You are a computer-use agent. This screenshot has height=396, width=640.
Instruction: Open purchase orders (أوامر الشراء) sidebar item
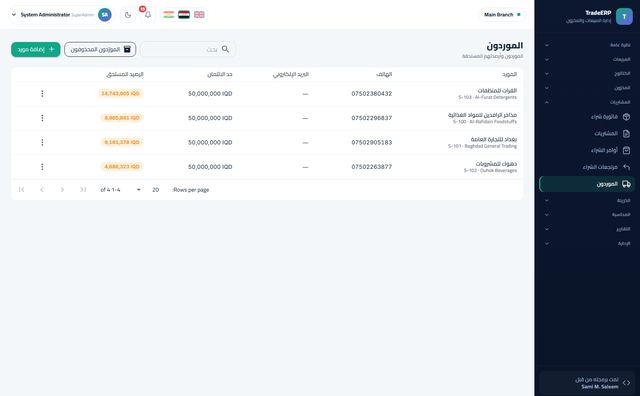point(587,150)
